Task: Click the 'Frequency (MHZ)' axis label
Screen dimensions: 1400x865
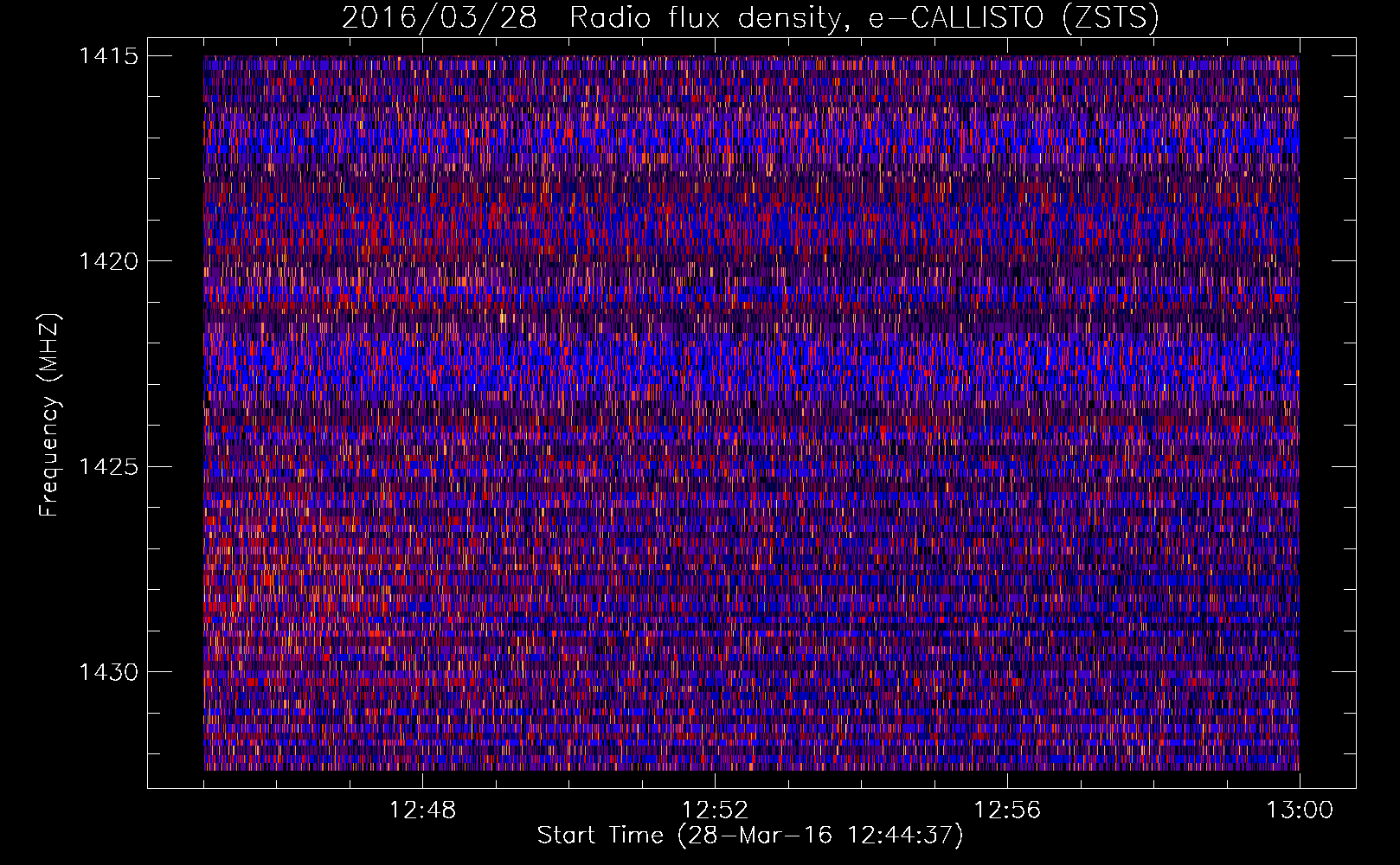Action: pyautogui.click(x=49, y=415)
